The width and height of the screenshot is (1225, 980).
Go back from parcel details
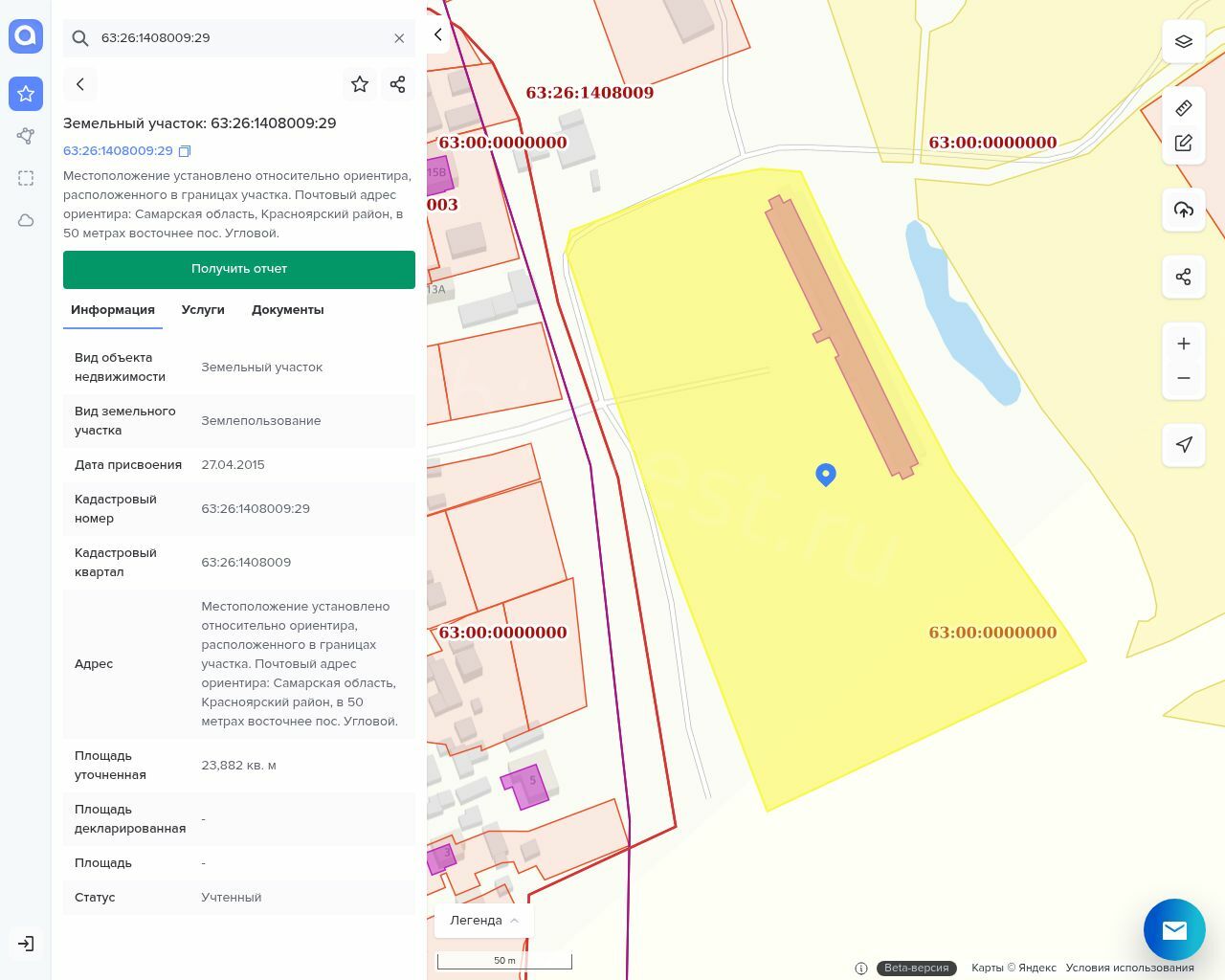(80, 84)
